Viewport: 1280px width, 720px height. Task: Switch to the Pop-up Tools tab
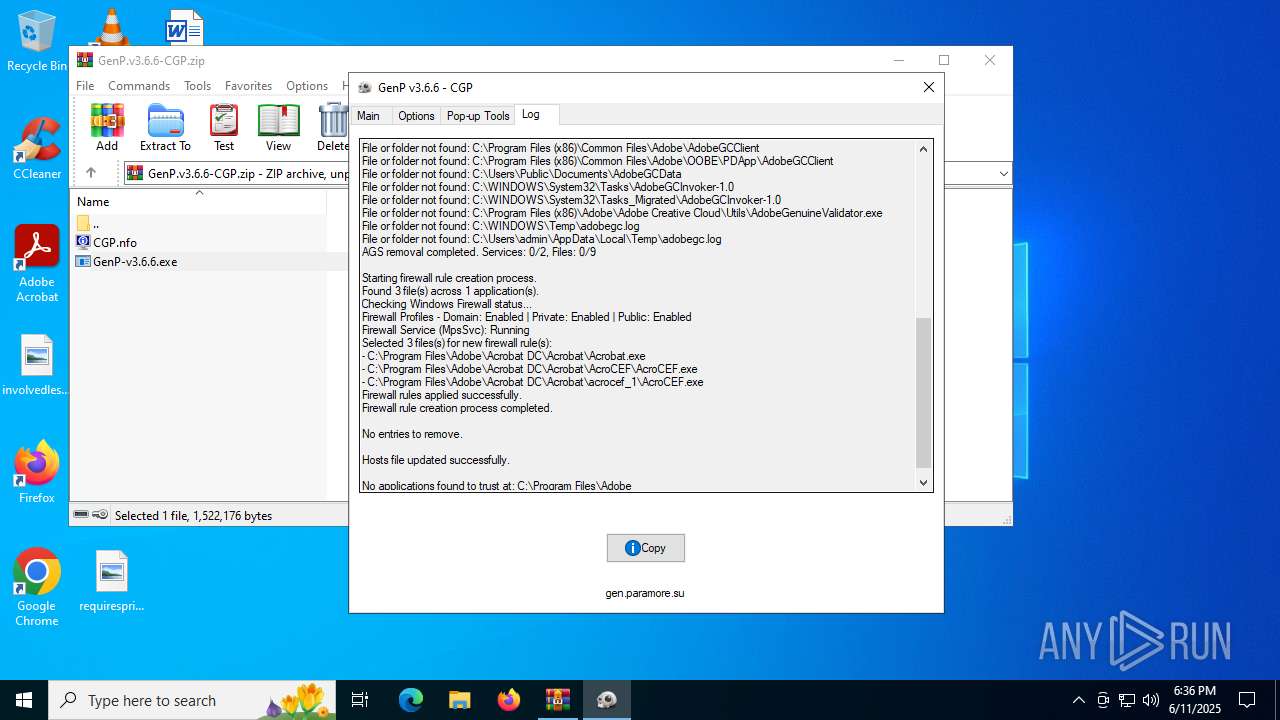point(478,116)
